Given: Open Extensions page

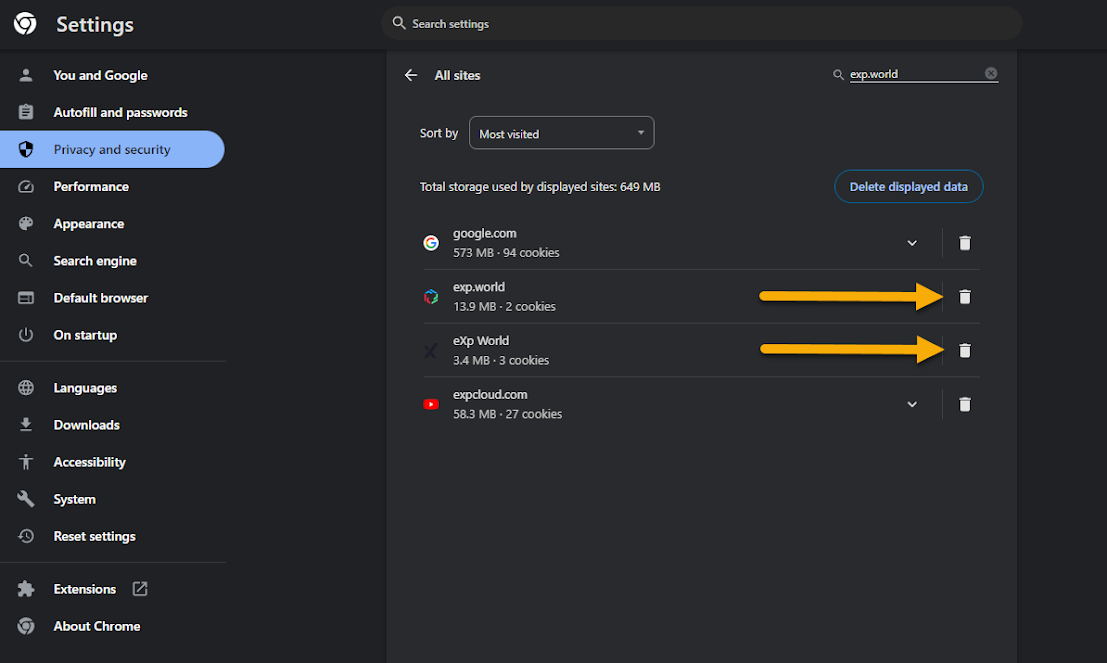Looking at the screenshot, I should point(85,589).
